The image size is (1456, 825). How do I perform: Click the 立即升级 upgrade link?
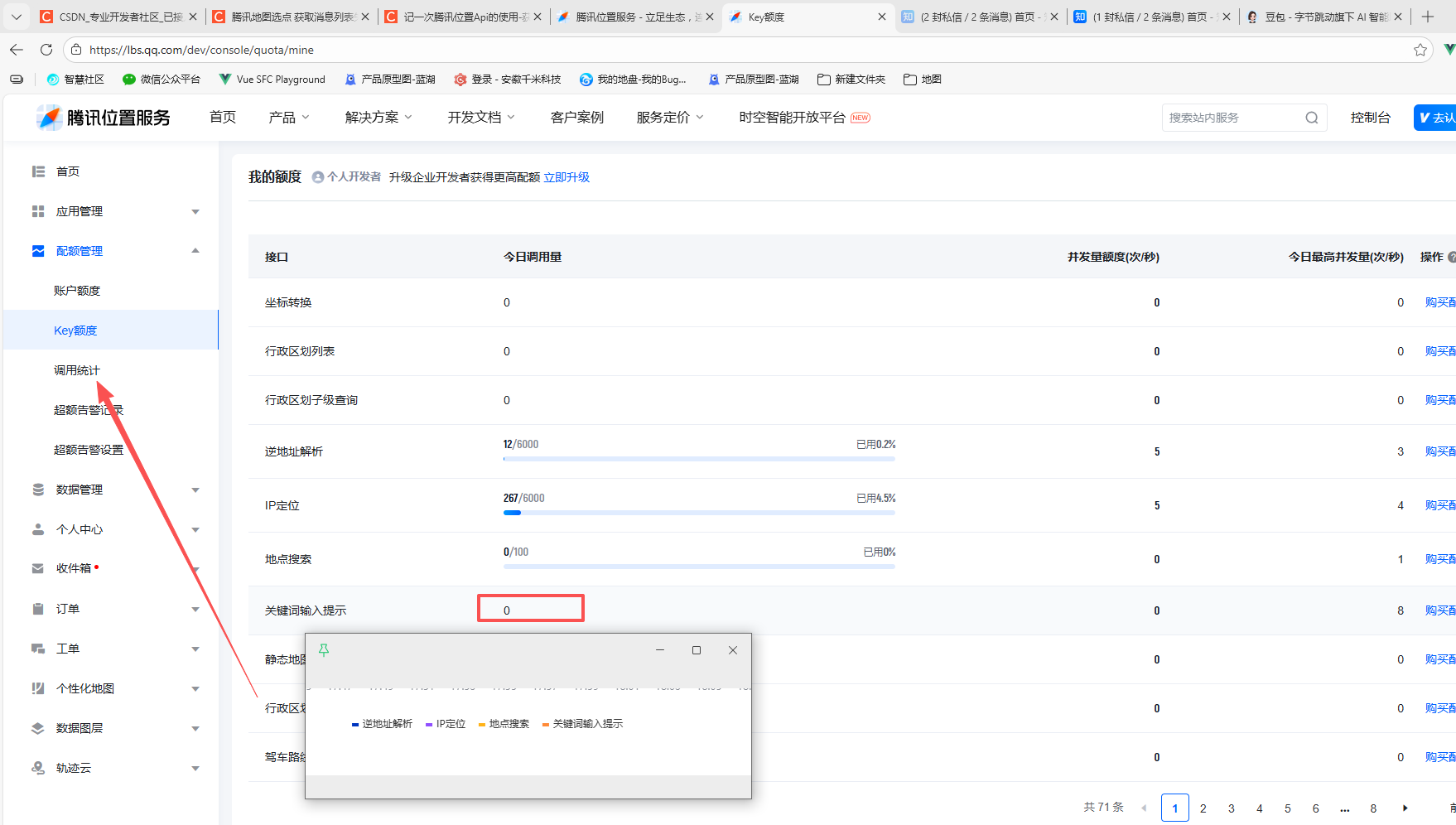tap(566, 177)
